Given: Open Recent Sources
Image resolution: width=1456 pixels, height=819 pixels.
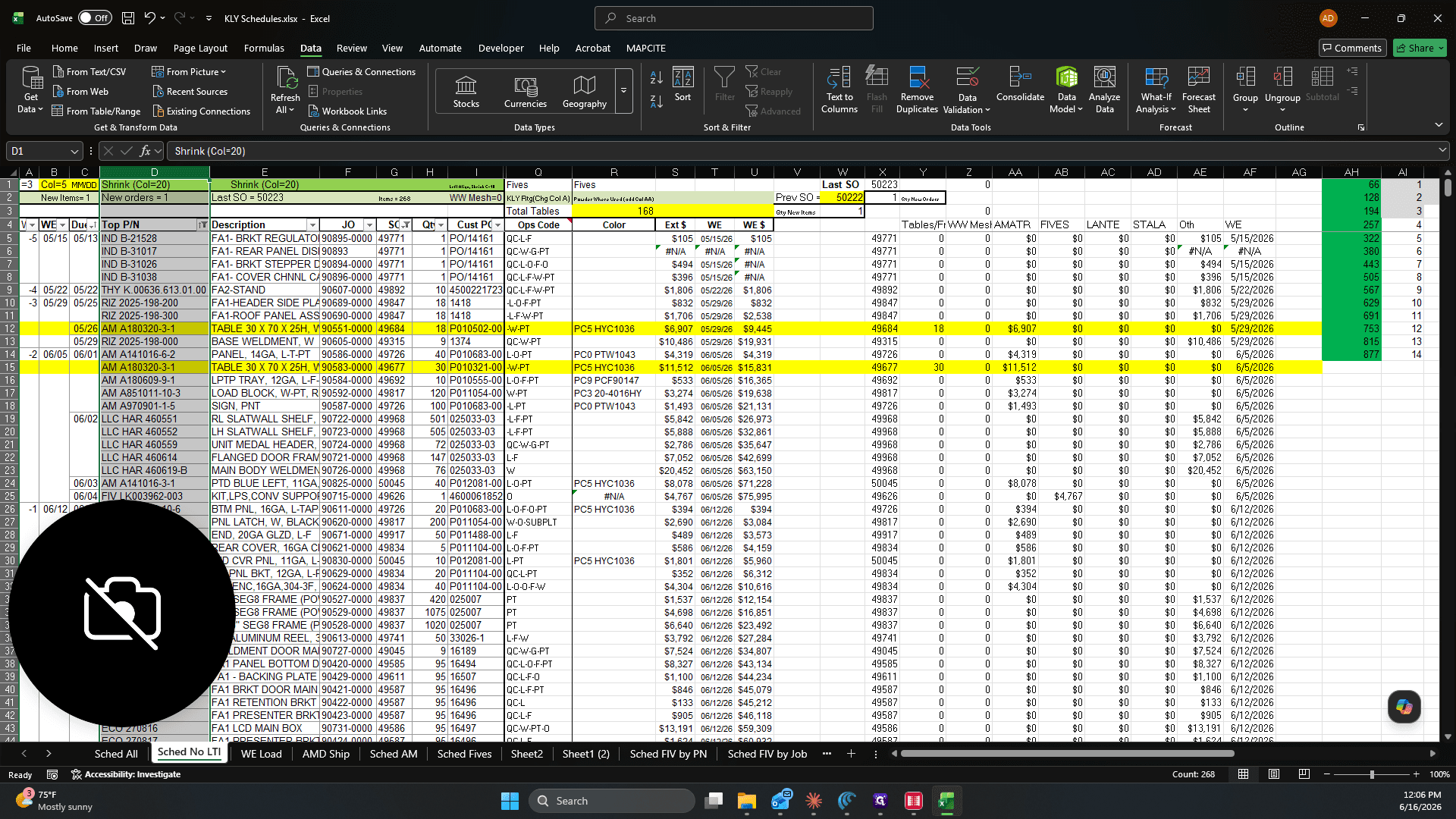Looking at the screenshot, I should pyautogui.click(x=190, y=91).
